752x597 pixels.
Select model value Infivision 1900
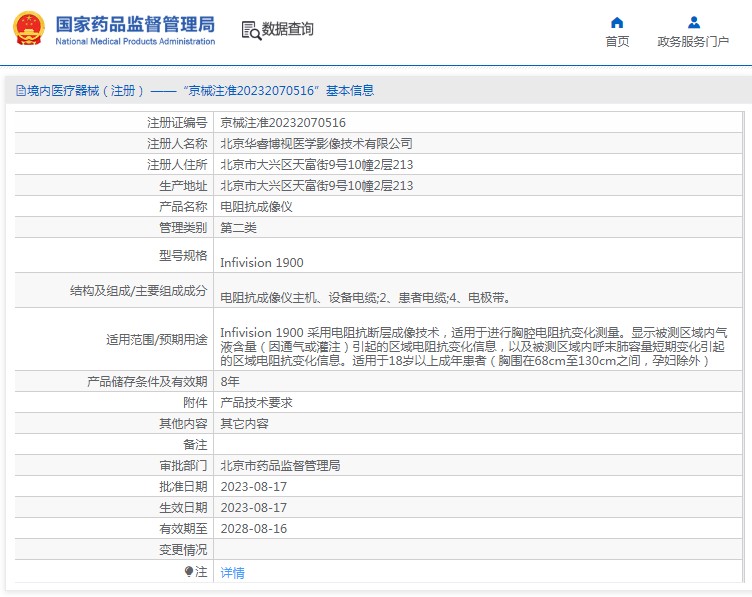[x=262, y=263]
